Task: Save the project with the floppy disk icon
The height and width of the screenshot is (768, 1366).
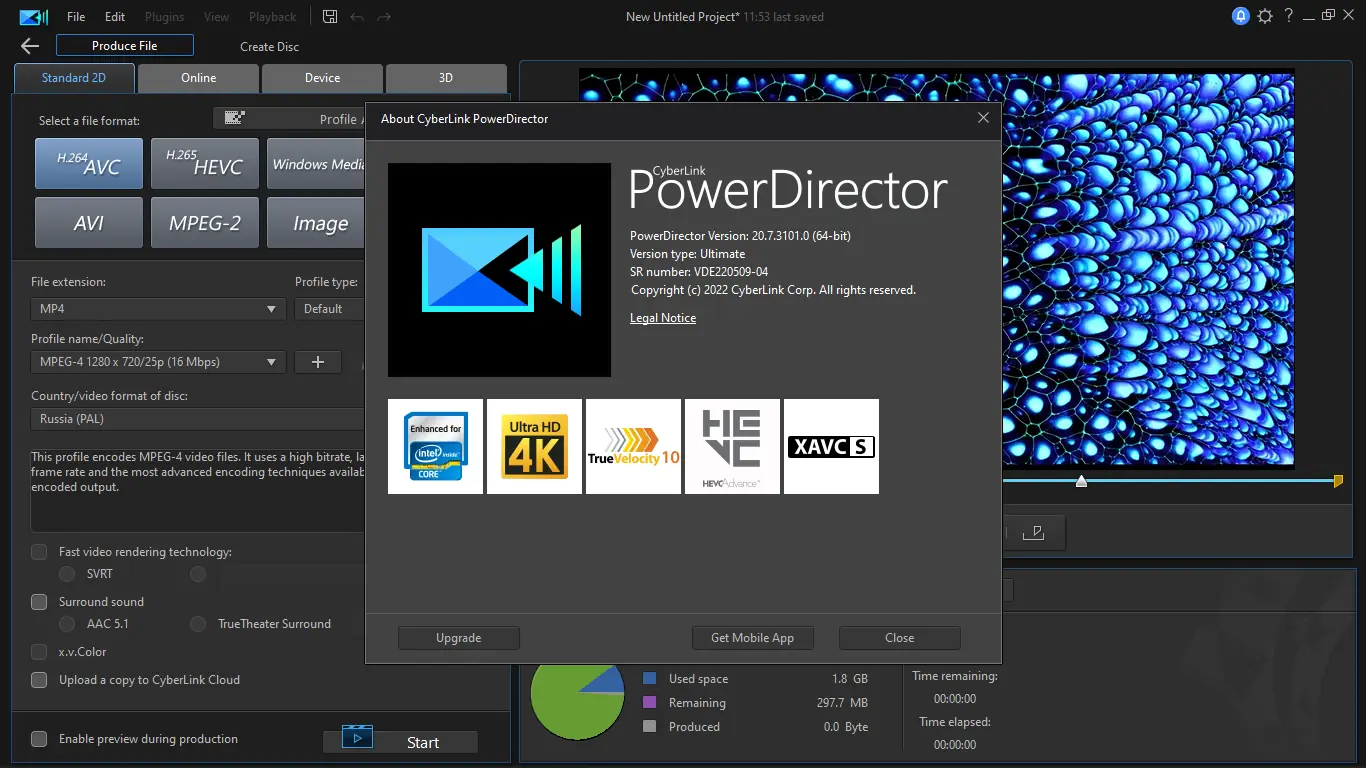Action: pos(331,17)
